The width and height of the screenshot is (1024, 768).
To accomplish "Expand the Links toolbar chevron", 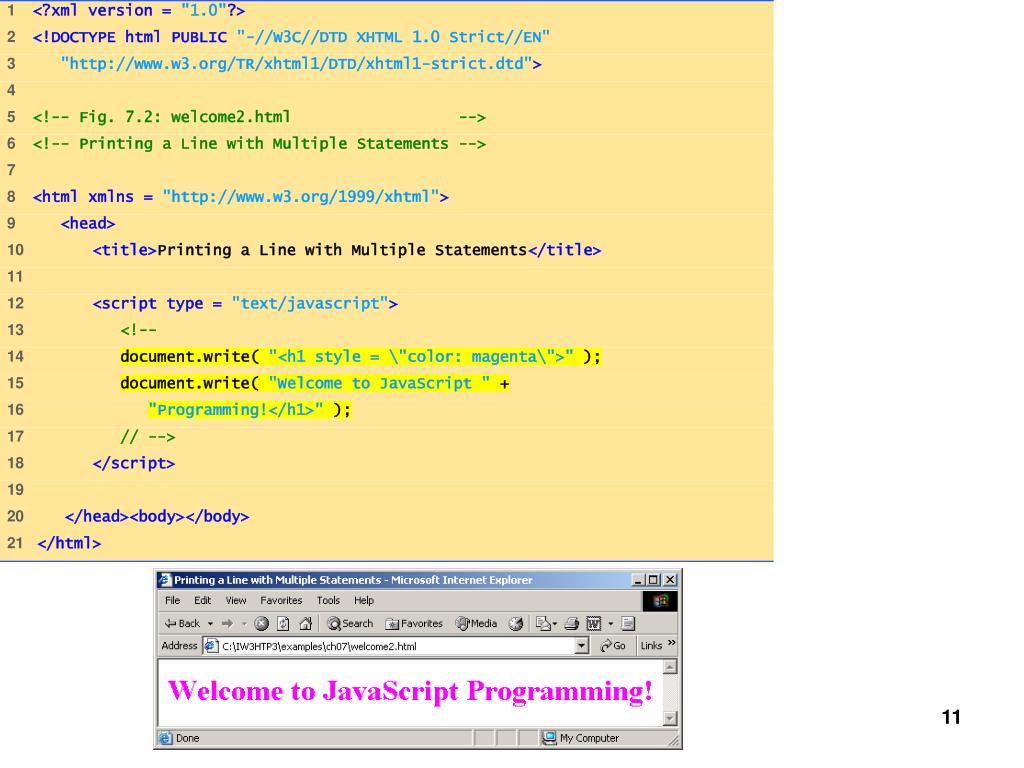I will click(672, 643).
